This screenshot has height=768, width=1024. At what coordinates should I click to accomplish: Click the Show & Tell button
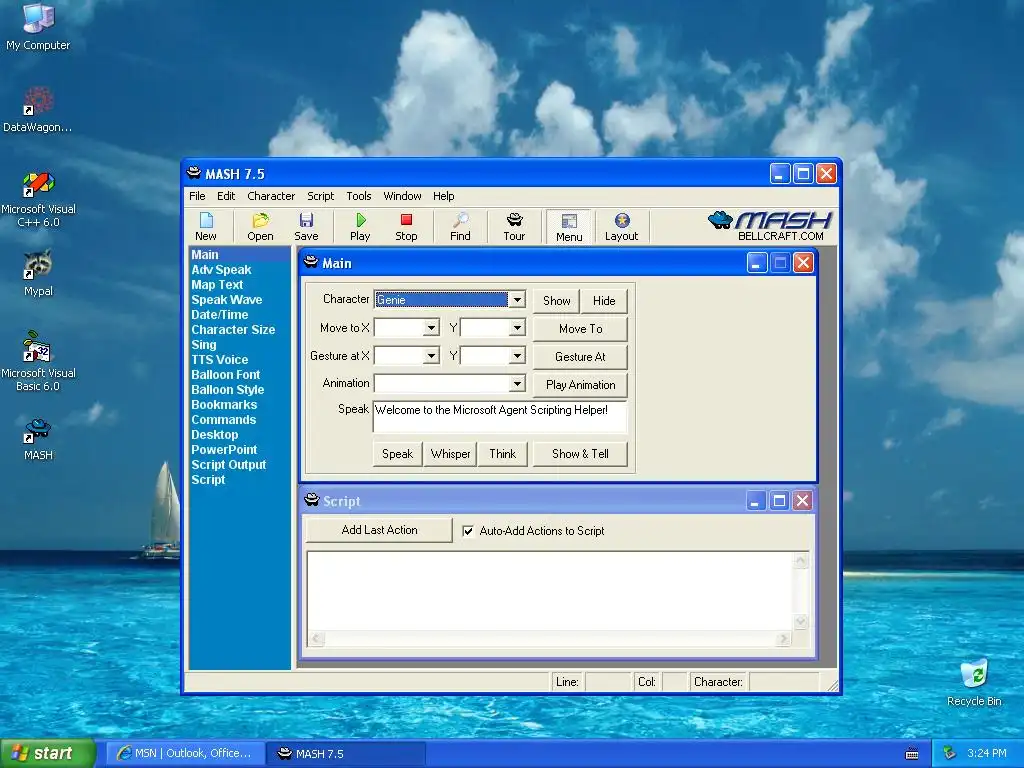(x=581, y=454)
